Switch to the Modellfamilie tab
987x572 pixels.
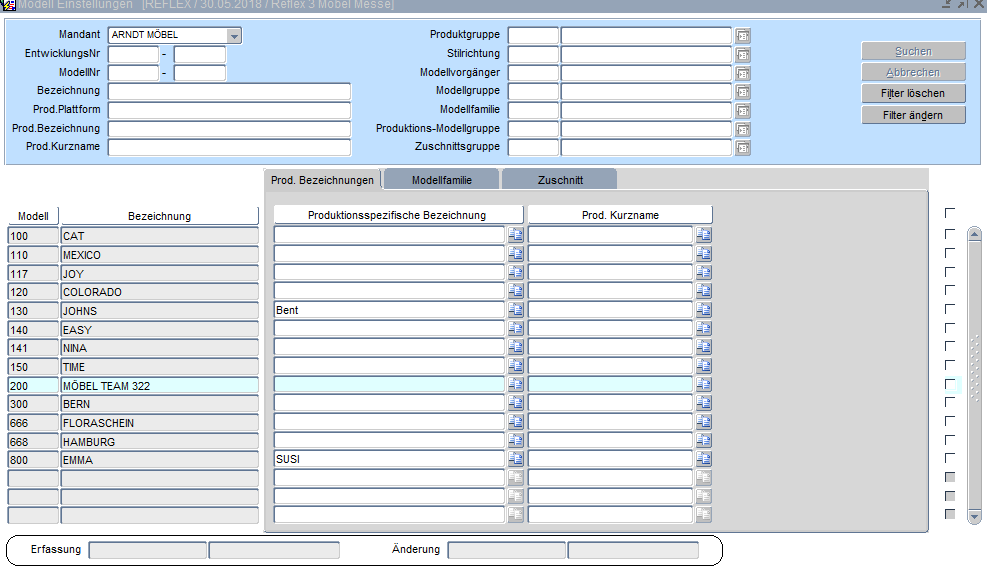(x=441, y=180)
